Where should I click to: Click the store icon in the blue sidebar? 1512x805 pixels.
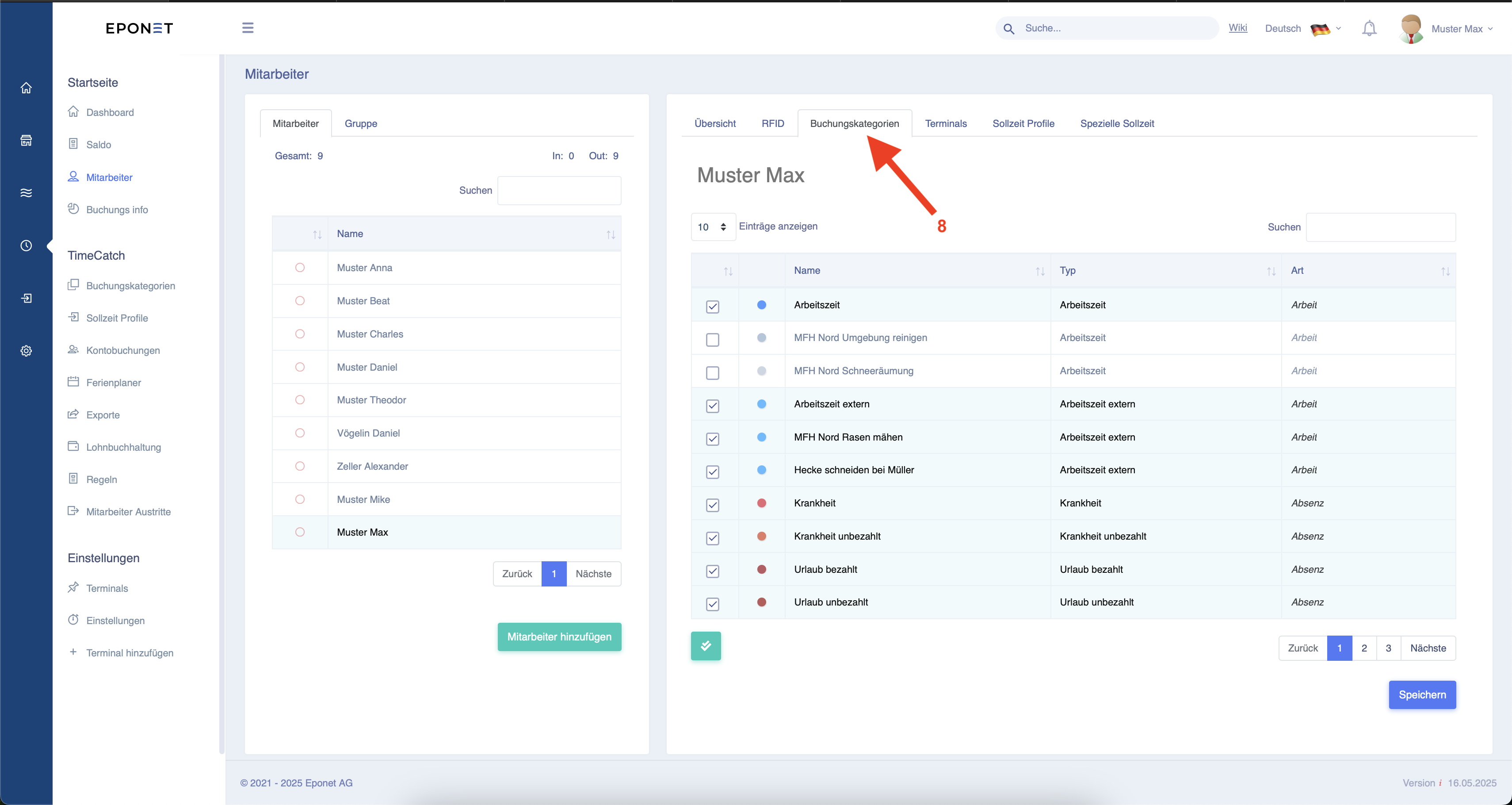tap(26, 140)
